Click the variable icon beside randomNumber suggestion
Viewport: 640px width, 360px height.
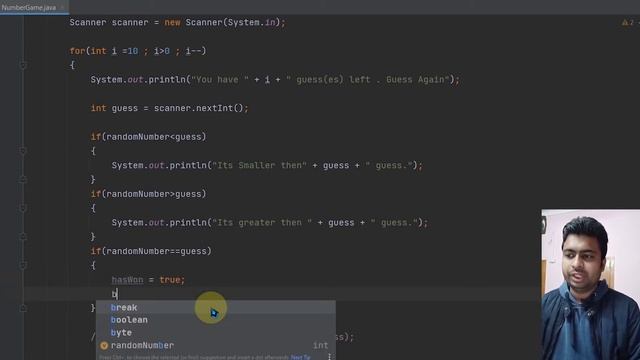(x=104, y=345)
